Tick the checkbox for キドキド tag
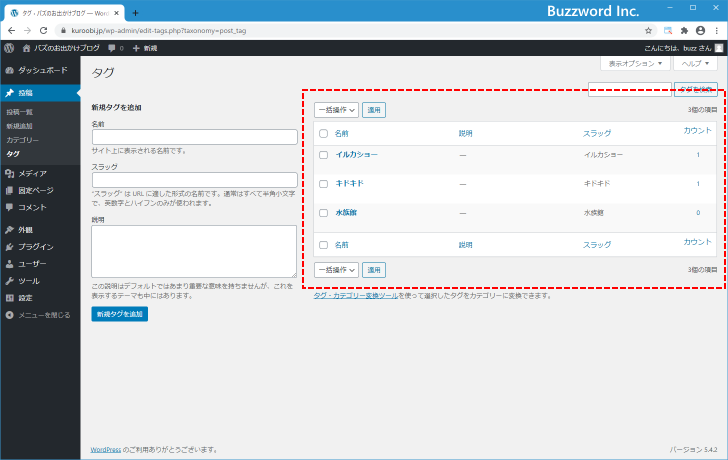The height and width of the screenshot is (460, 728). 323,184
